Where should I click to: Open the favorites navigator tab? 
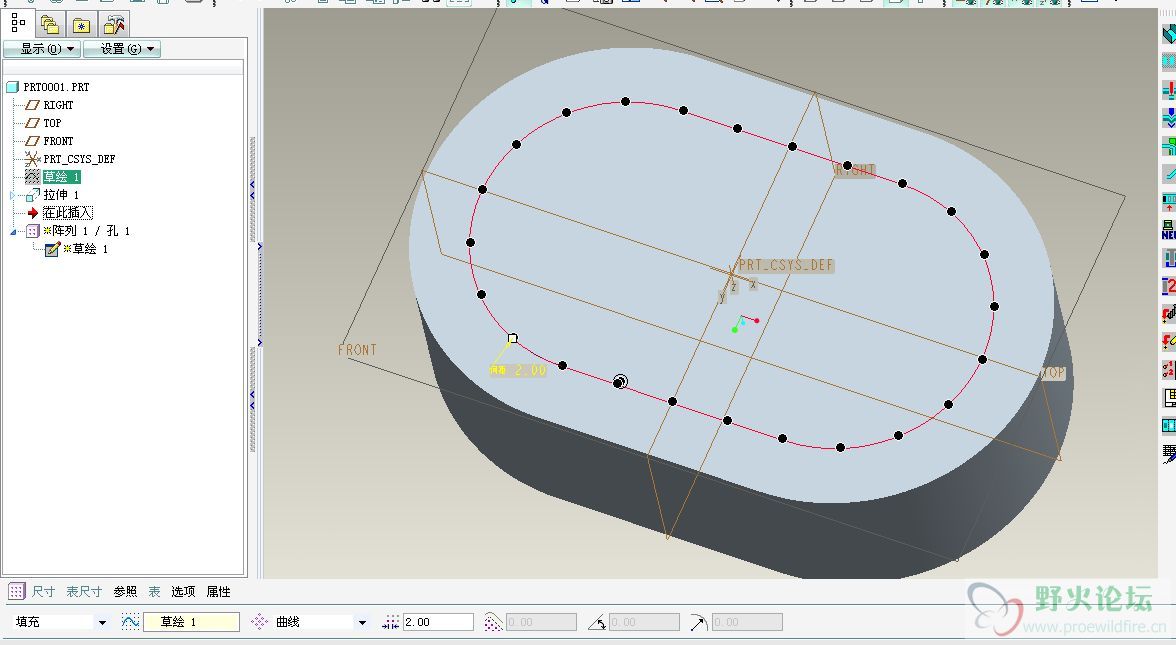coord(81,26)
